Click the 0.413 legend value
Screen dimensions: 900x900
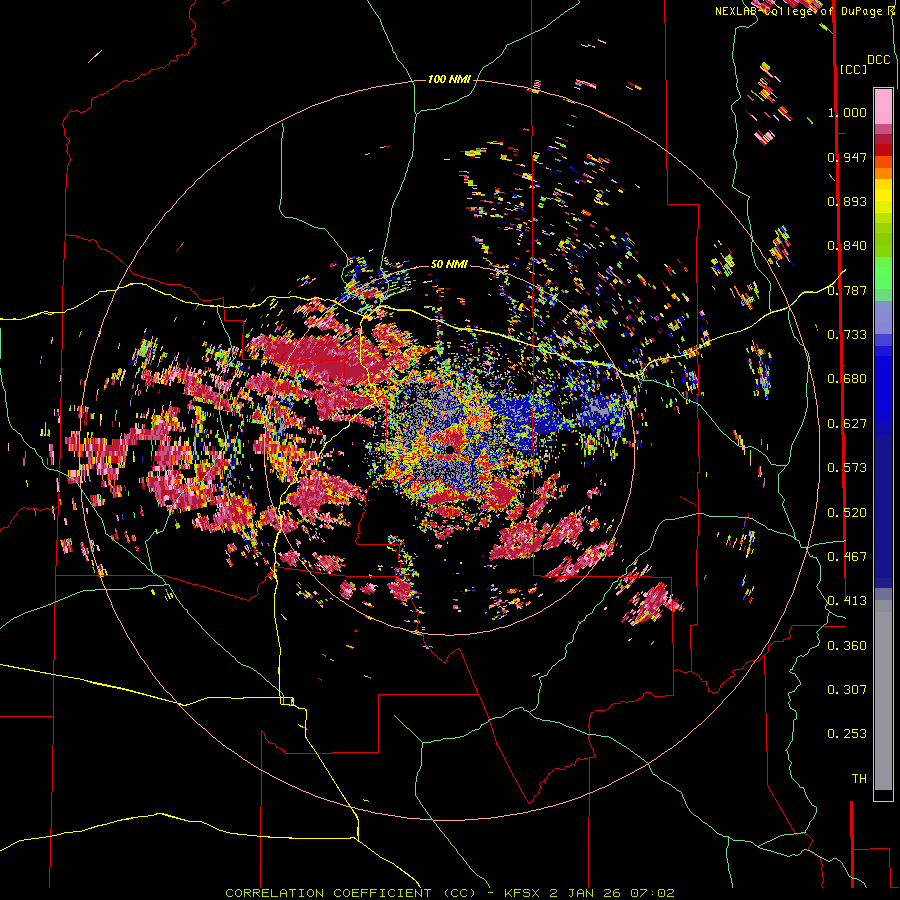(847, 600)
